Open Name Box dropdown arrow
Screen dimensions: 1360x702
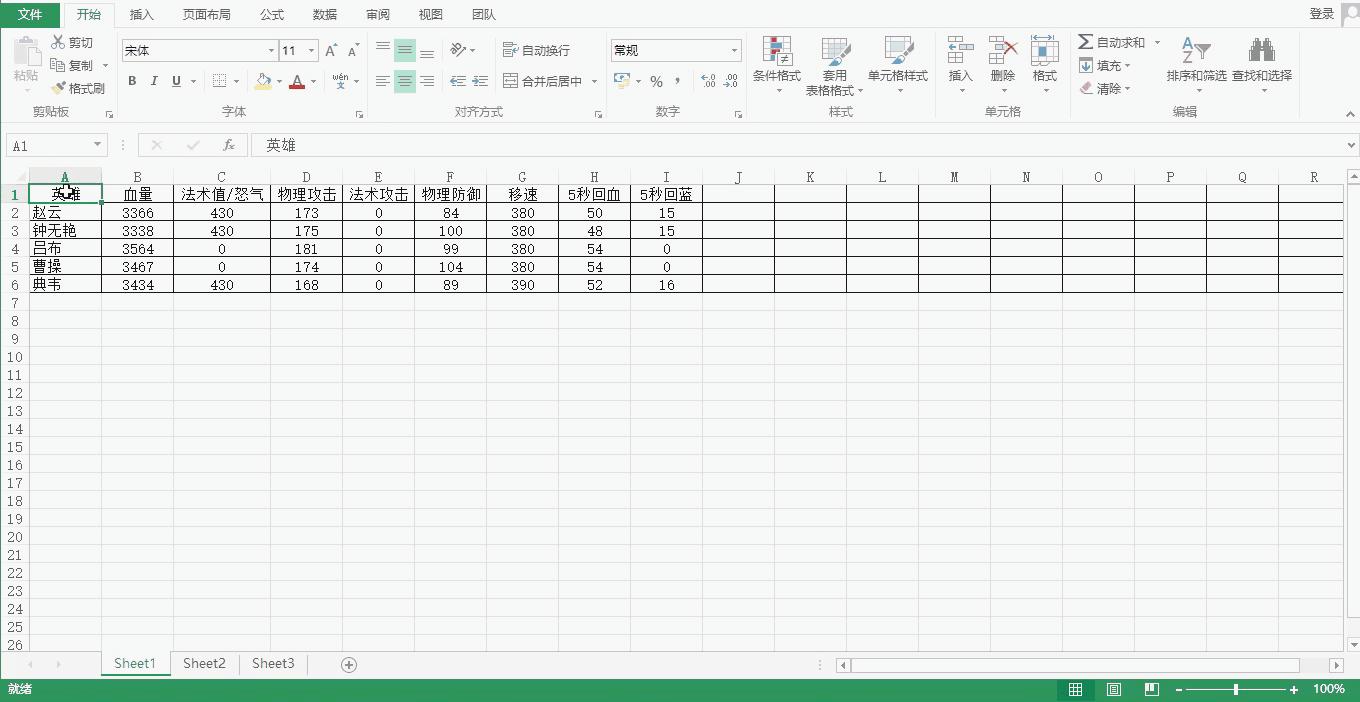pos(97,146)
